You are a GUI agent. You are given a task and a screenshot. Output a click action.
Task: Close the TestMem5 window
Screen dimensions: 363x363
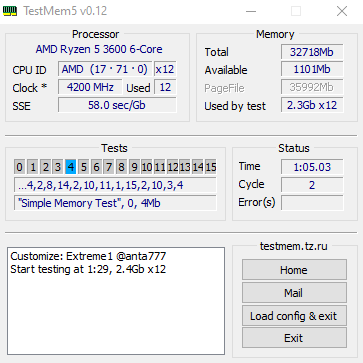[x=342, y=11]
